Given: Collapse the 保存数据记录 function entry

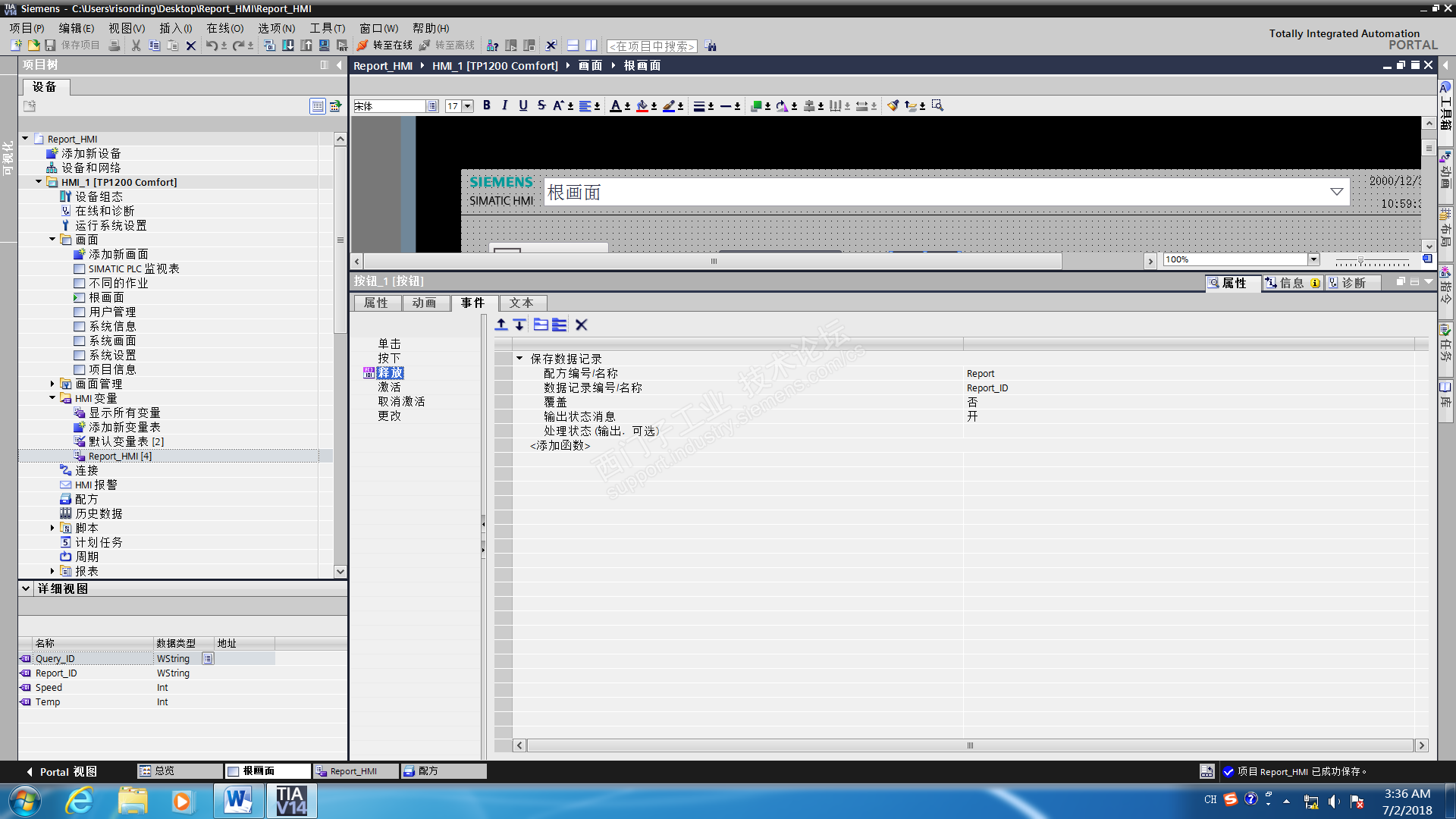Looking at the screenshot, I should tap(519, 359).
